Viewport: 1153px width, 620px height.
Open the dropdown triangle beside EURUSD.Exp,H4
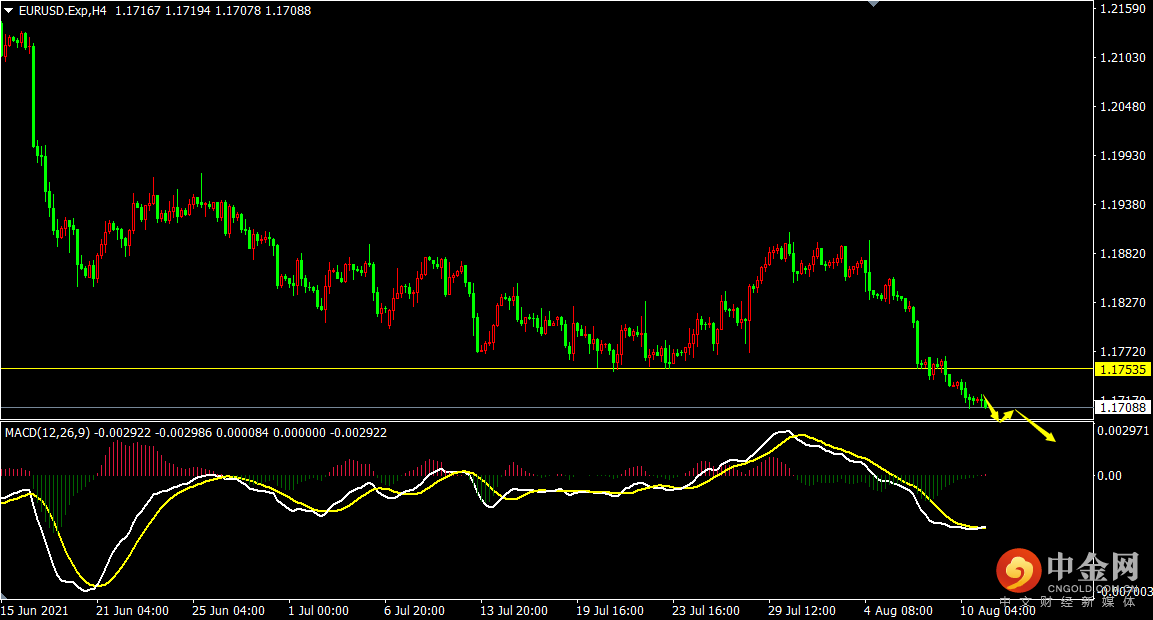coord(9,10)
